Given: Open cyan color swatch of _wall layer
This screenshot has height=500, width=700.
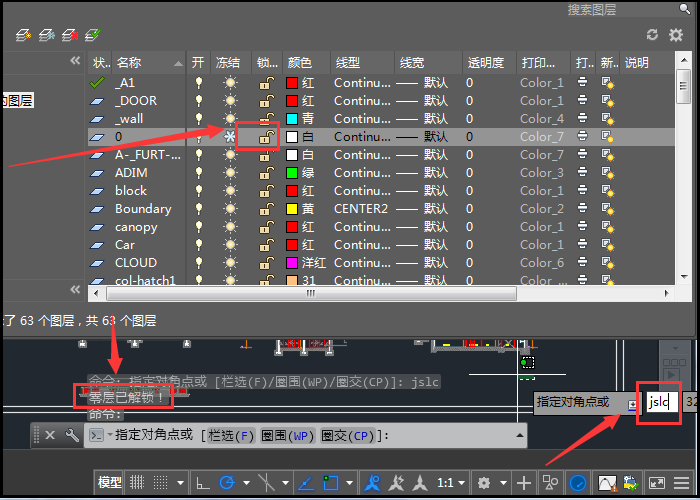Looking at the screenshot, I should (x=292, y=119).
